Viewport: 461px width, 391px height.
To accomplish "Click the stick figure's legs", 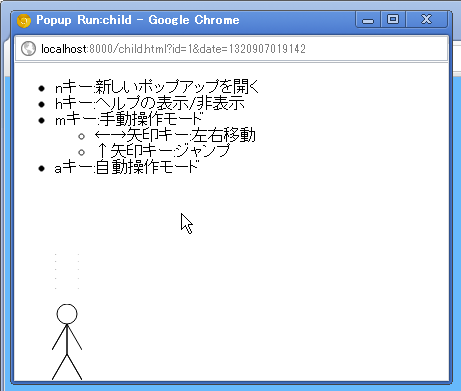I will (67, 367).
